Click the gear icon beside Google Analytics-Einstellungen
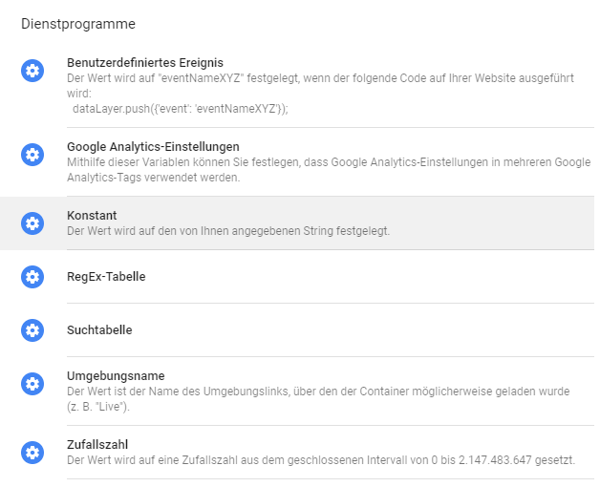Viewport: 600px width, 487px height. pyautogui.click(x=33, y=155)
